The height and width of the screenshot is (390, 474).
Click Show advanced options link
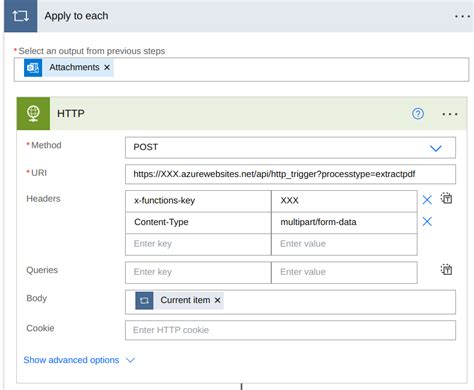point(71,360)
